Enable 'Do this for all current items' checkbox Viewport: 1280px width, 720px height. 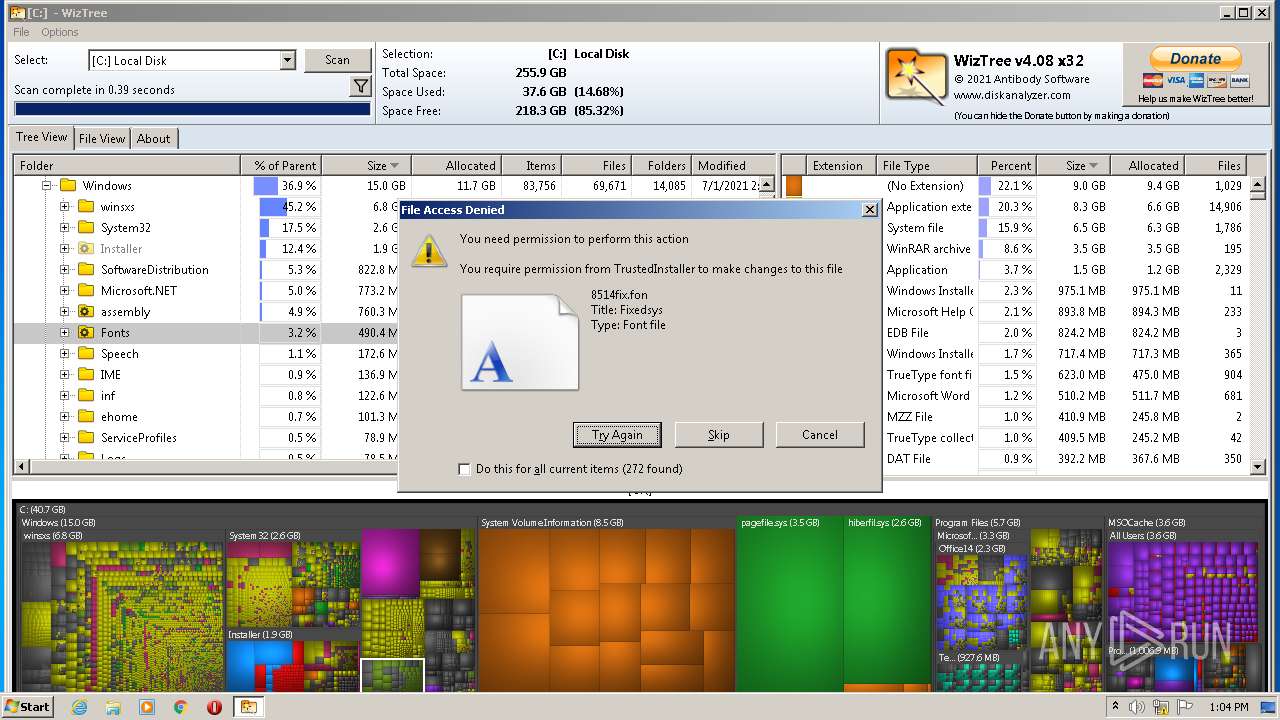[464, 469]
